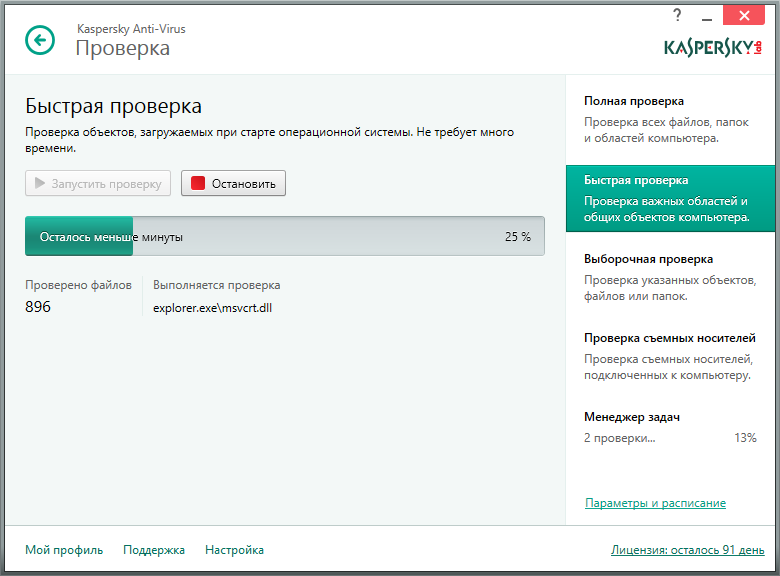Open the Параметры и расписание link

click(655, 503)
